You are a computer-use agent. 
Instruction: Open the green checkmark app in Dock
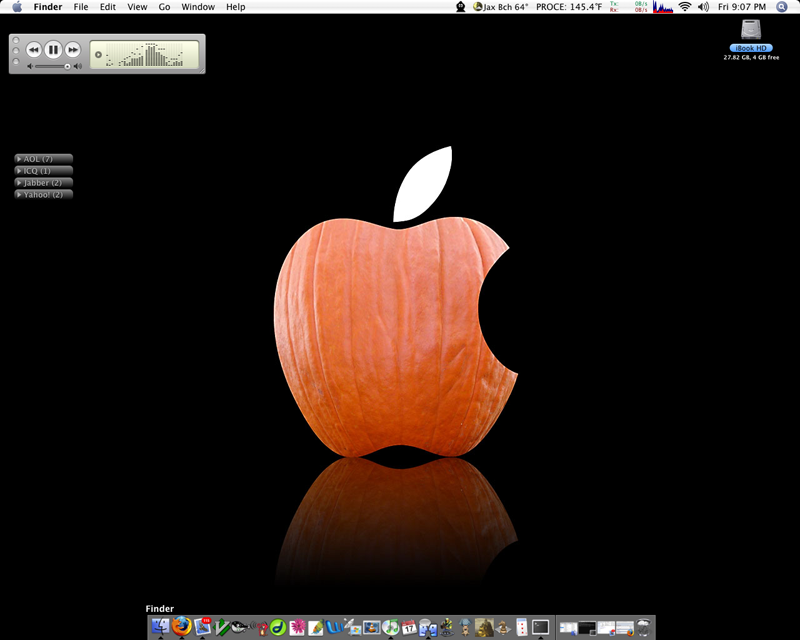coord(222,627)
